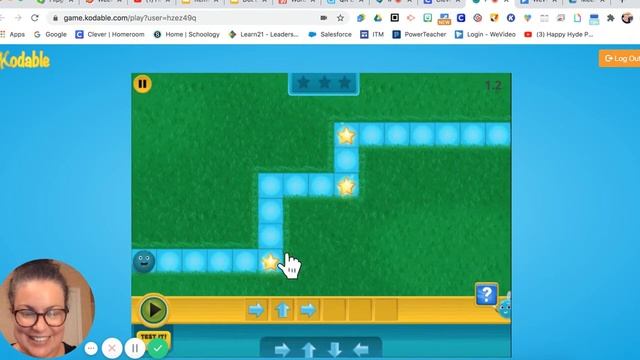Run the program with the green play button
640x360 pixels.
coord(153,310)
